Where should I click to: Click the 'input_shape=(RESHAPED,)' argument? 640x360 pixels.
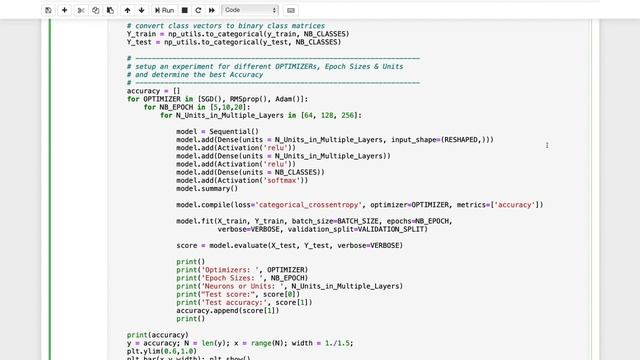click(x=438, y=140)
